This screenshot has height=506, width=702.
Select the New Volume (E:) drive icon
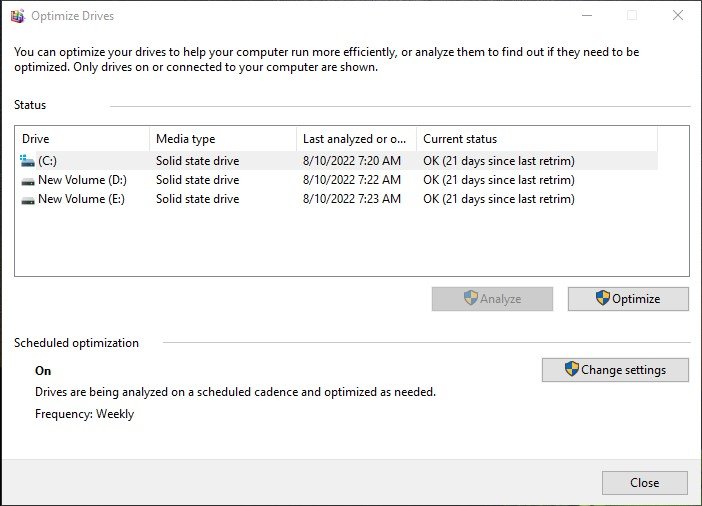[28, 200]
